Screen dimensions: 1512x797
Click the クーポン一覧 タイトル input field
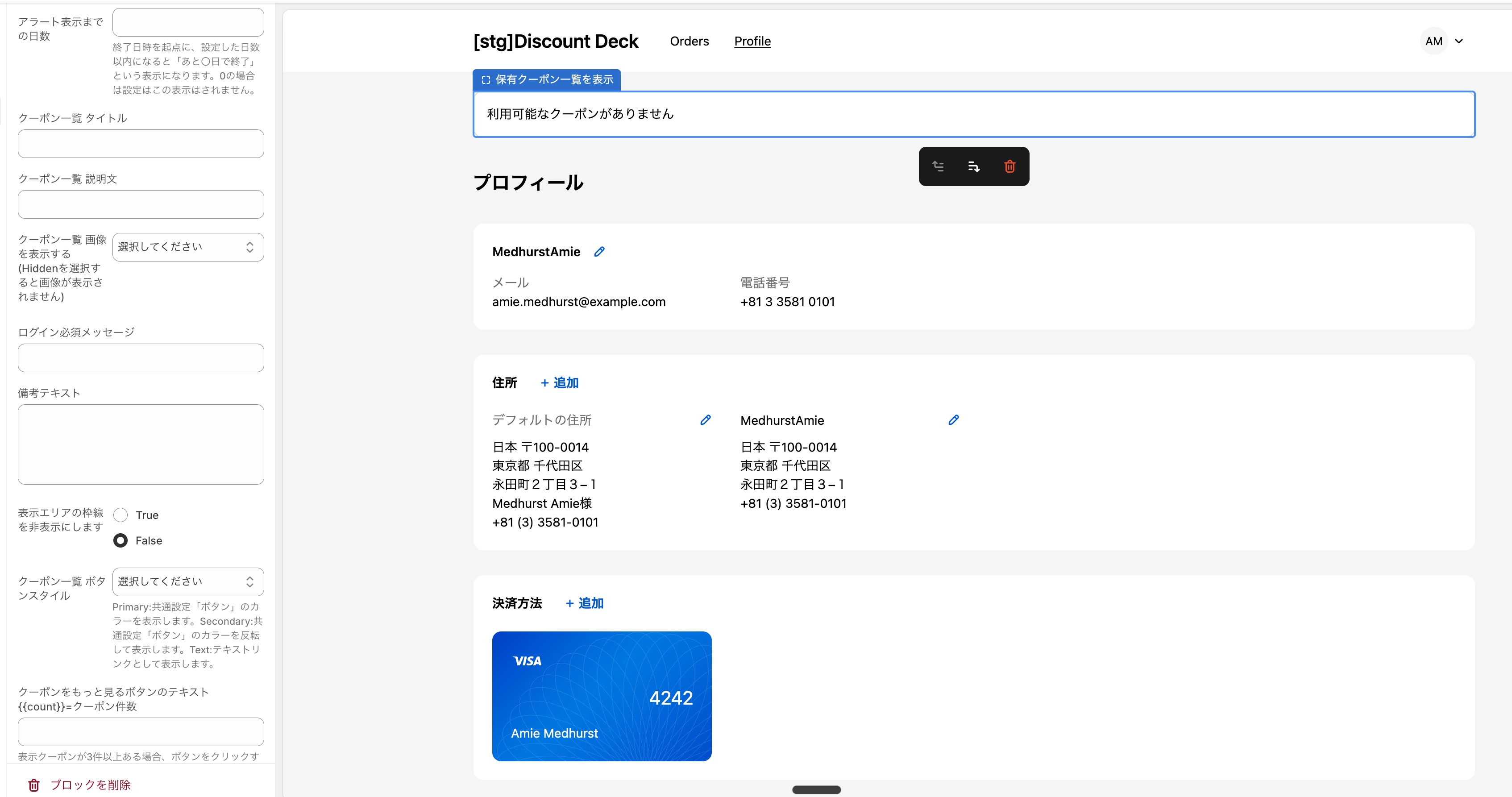[141, 144]
